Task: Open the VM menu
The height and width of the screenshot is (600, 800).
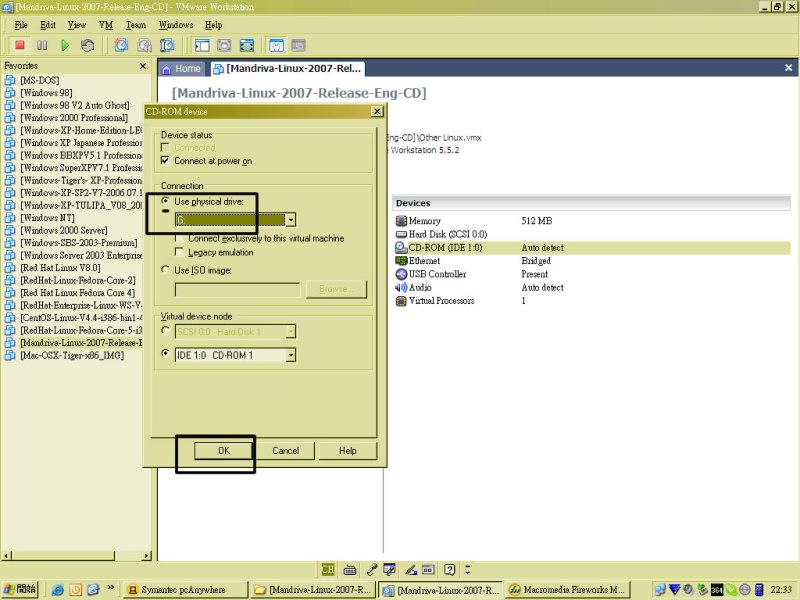Action: click(x=106, y=25)
